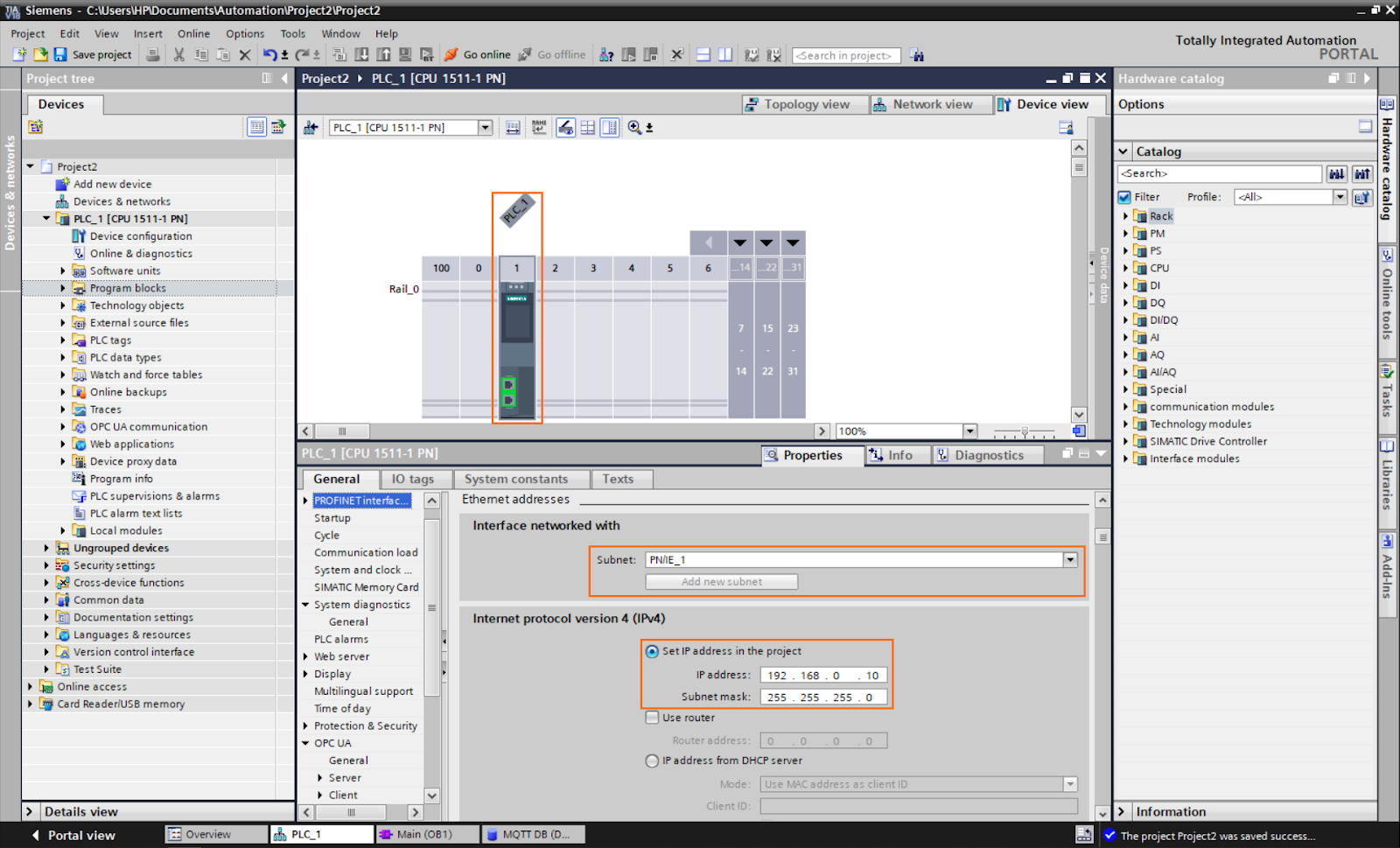Select Set IP address in the project
Image resolution: width=1400 pixels, height=848 pixels.
point(652,651)
